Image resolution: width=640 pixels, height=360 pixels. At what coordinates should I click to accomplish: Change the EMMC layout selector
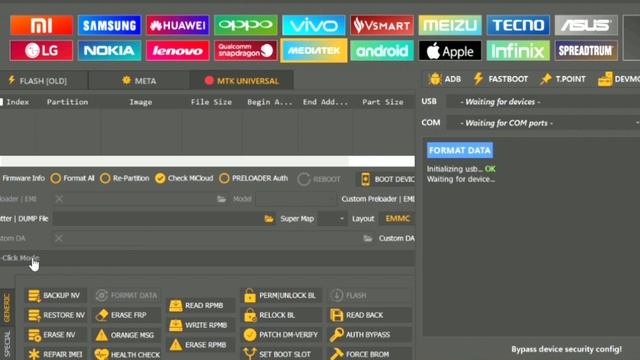click(398, 219)
